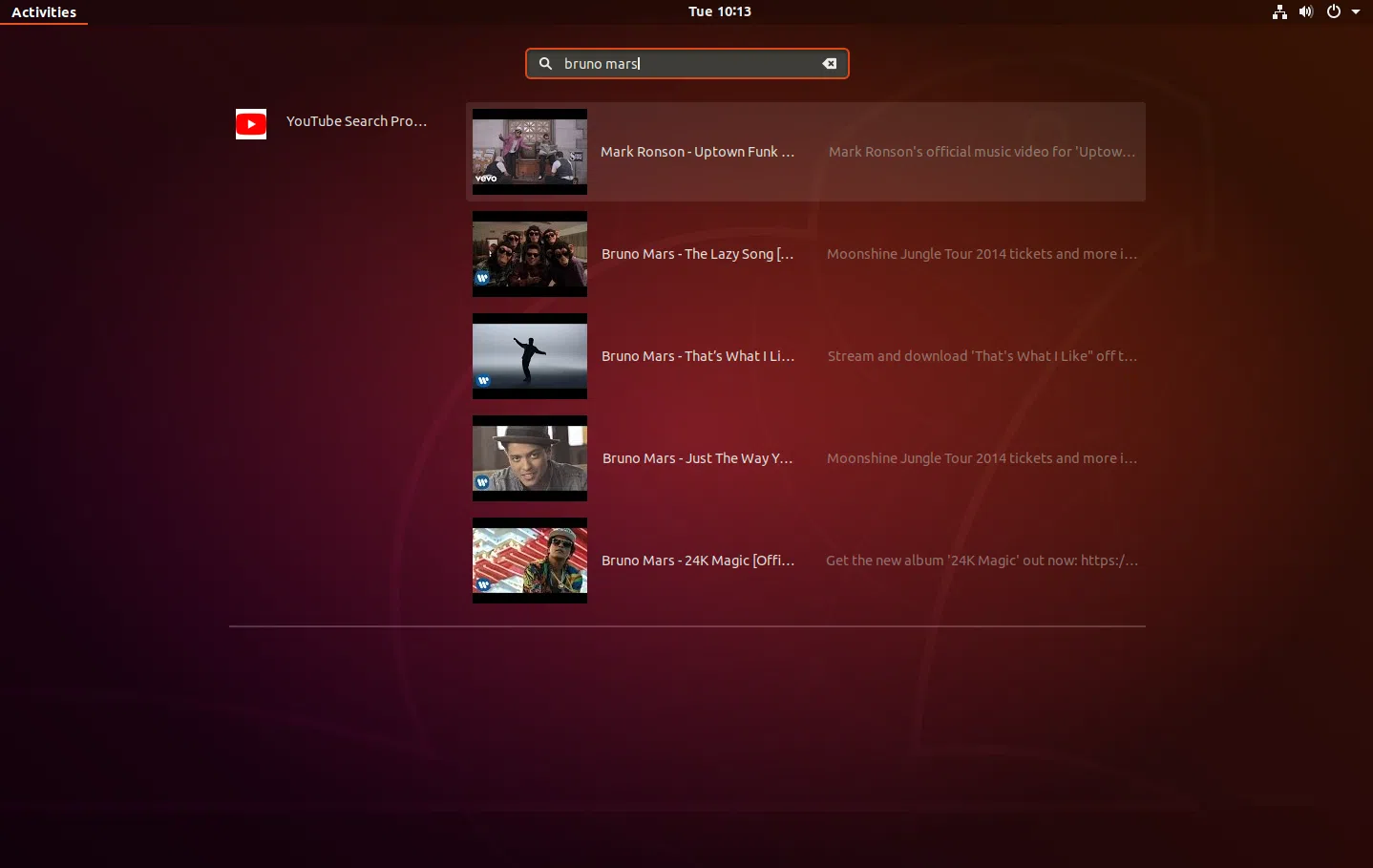1373x868 pixels.
Task: Expand the system menu arrow
Action: (1356, 11)
